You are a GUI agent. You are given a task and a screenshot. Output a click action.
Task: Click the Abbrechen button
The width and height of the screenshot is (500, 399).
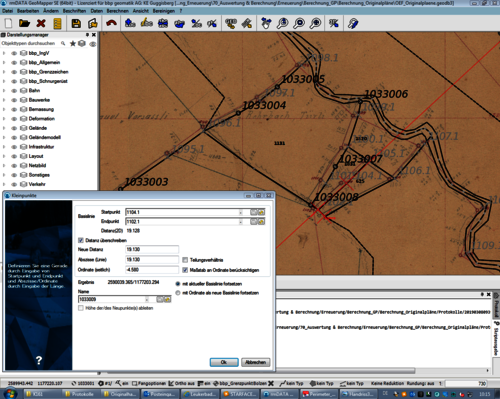coord(255,362)
